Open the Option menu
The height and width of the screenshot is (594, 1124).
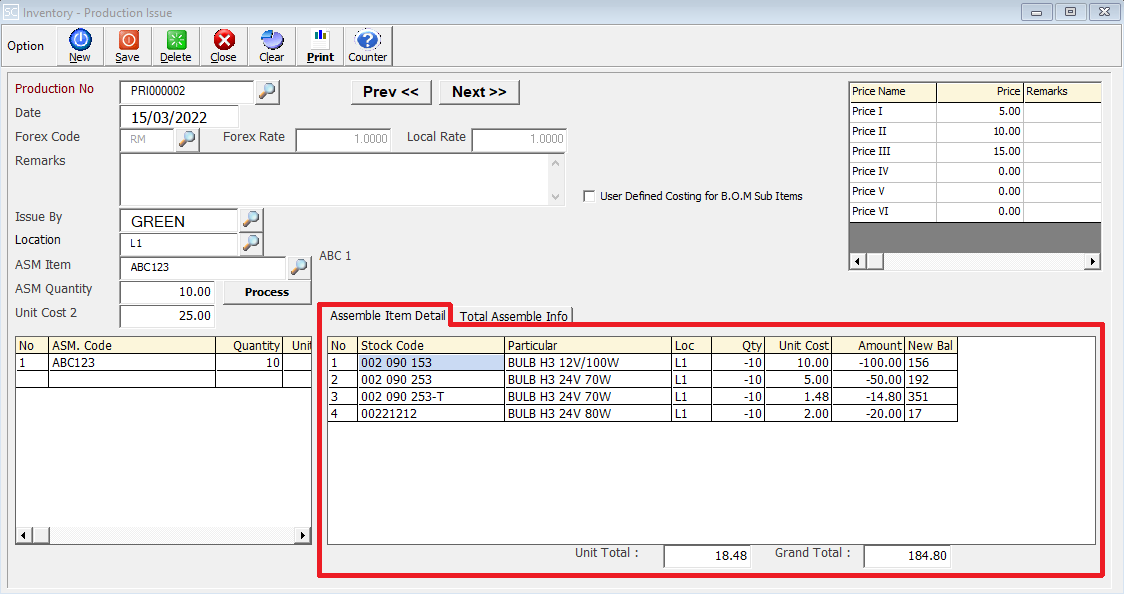26,46
